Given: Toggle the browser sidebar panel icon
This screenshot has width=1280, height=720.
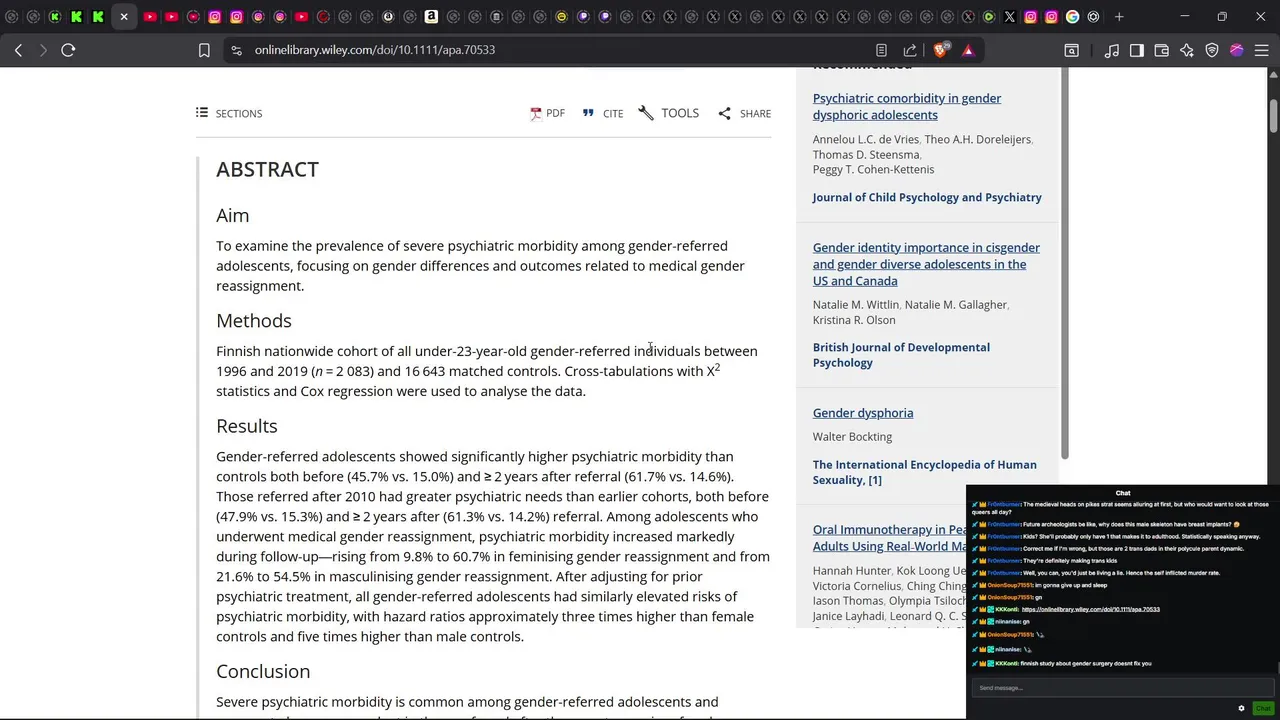Looking at the screenshot, I should pyautogui.click(x=1137, y=50).
